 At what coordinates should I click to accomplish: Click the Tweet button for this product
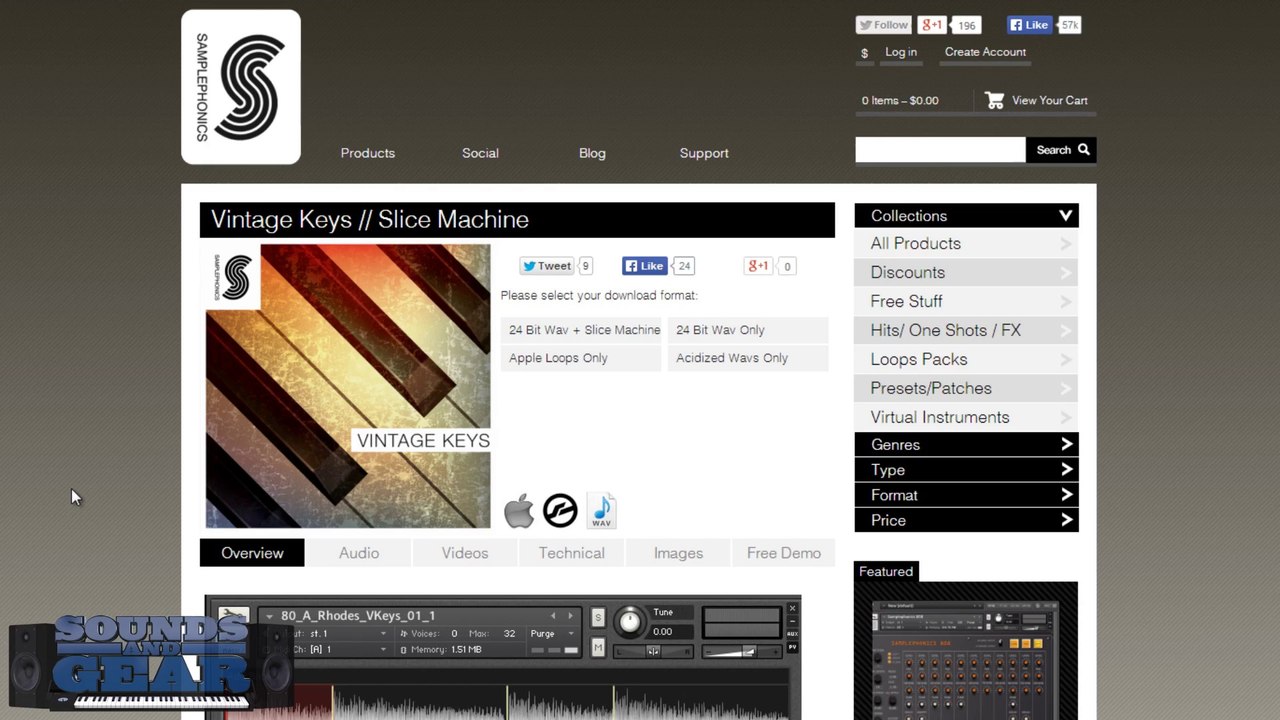coord(546,266)
